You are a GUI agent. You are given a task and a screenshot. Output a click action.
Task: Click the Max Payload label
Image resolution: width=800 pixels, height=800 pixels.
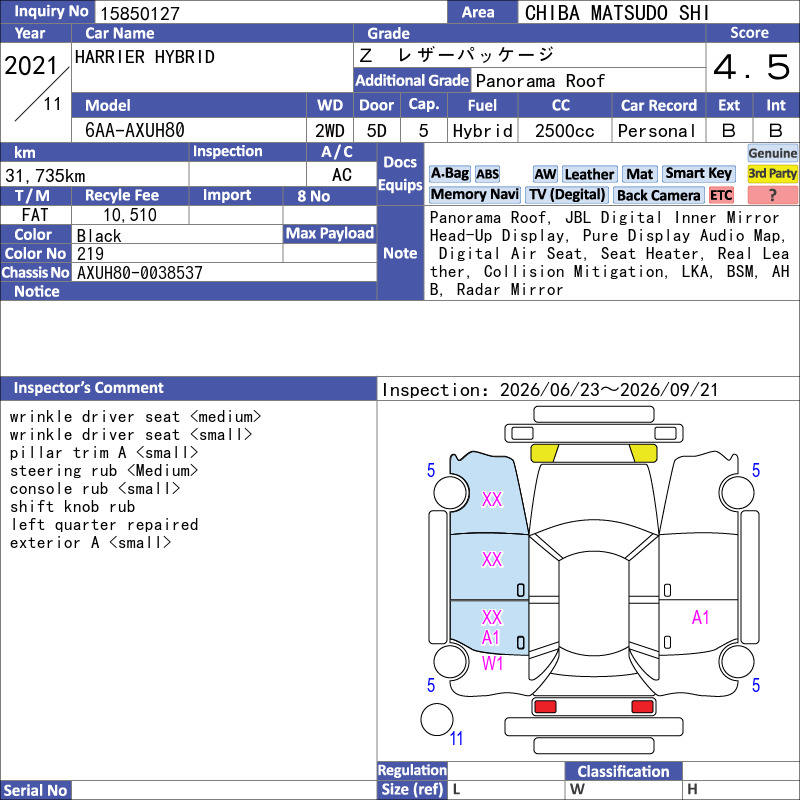point(330,233)
